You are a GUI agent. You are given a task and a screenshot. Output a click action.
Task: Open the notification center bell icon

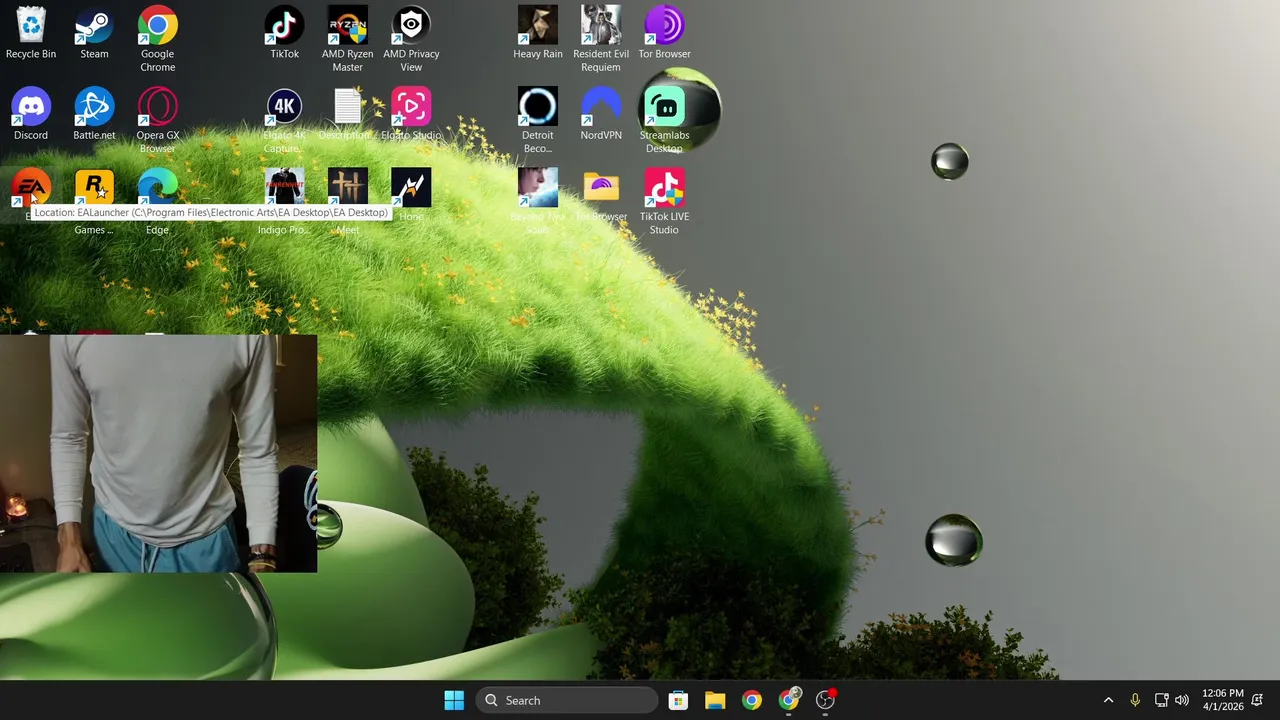(1257, 700)
